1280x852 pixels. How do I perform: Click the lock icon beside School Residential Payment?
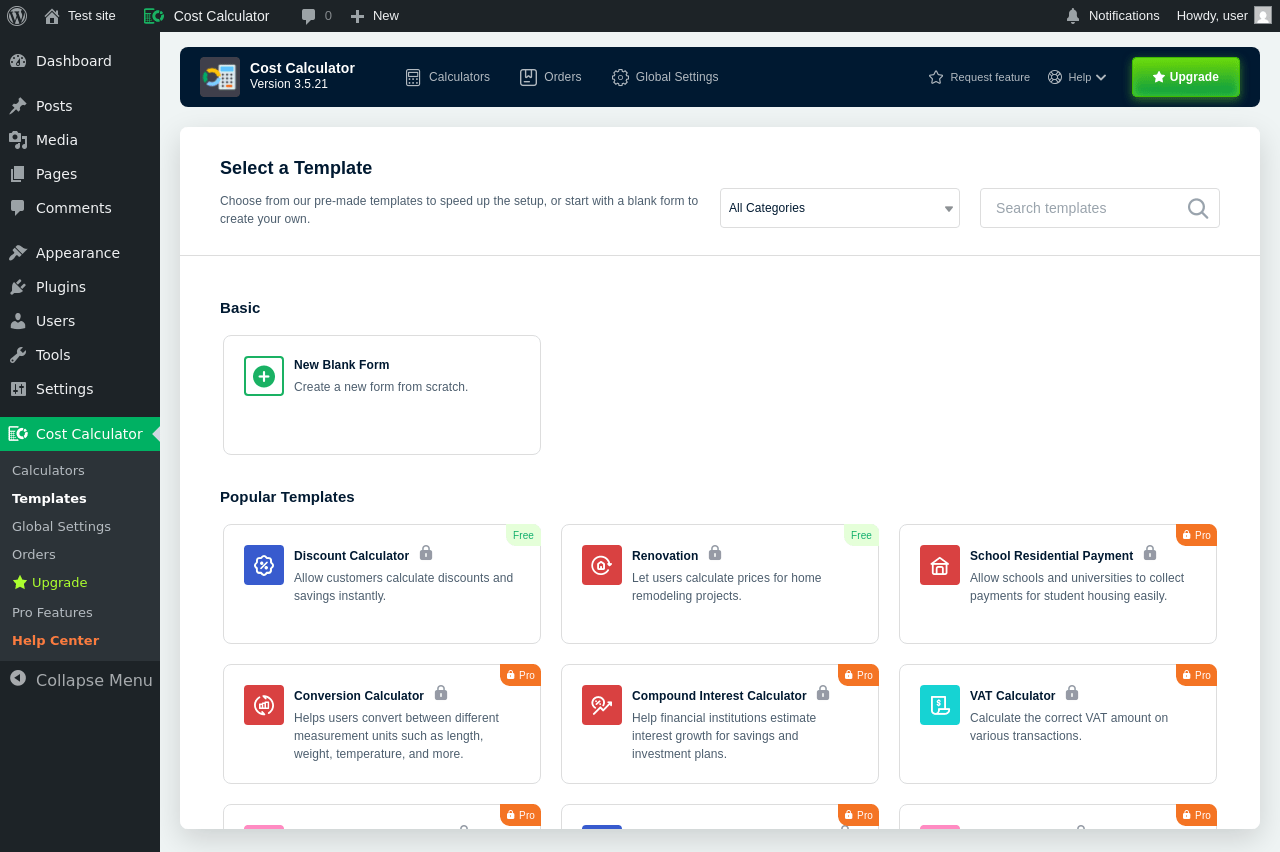1150,553
